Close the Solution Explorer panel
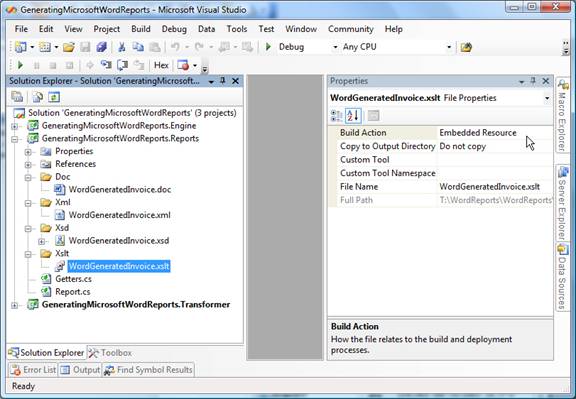 [x=235, y=81]
